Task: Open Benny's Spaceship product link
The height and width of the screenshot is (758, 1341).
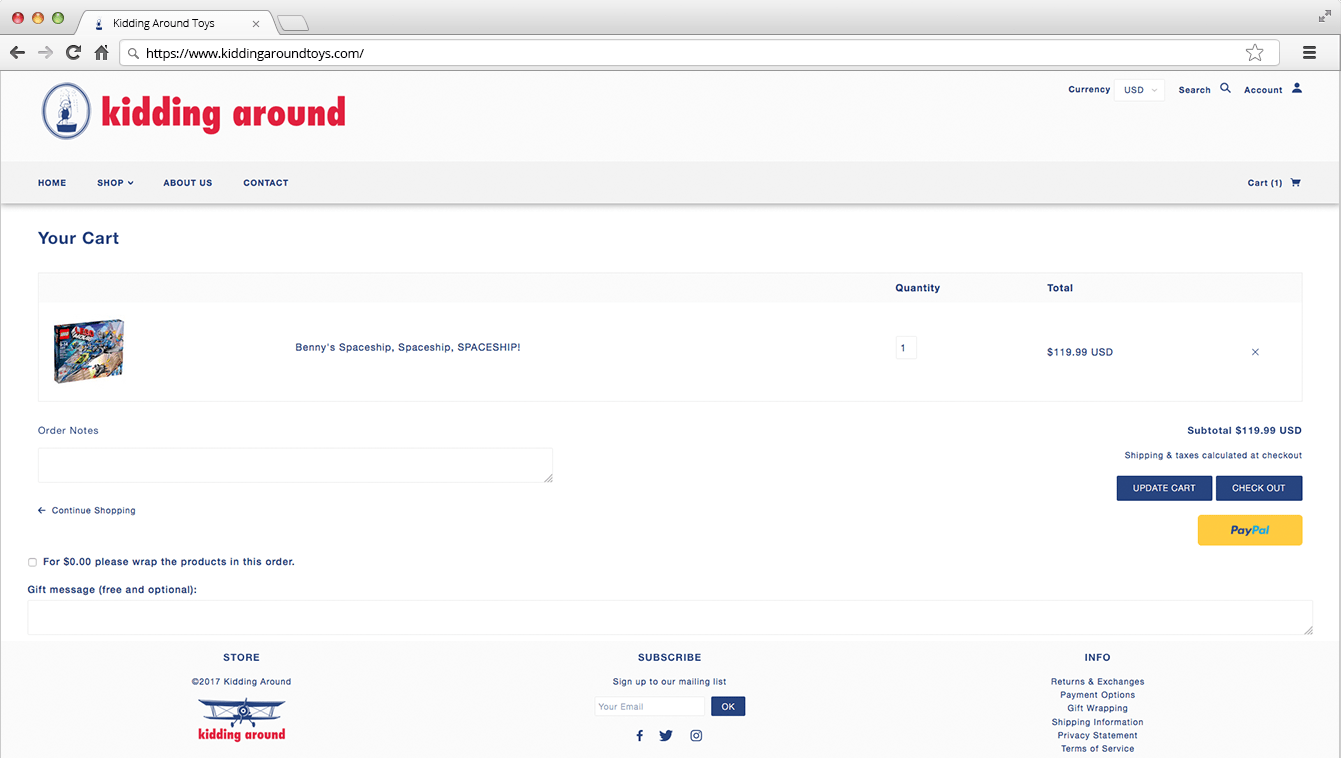Action: [408, 347]
